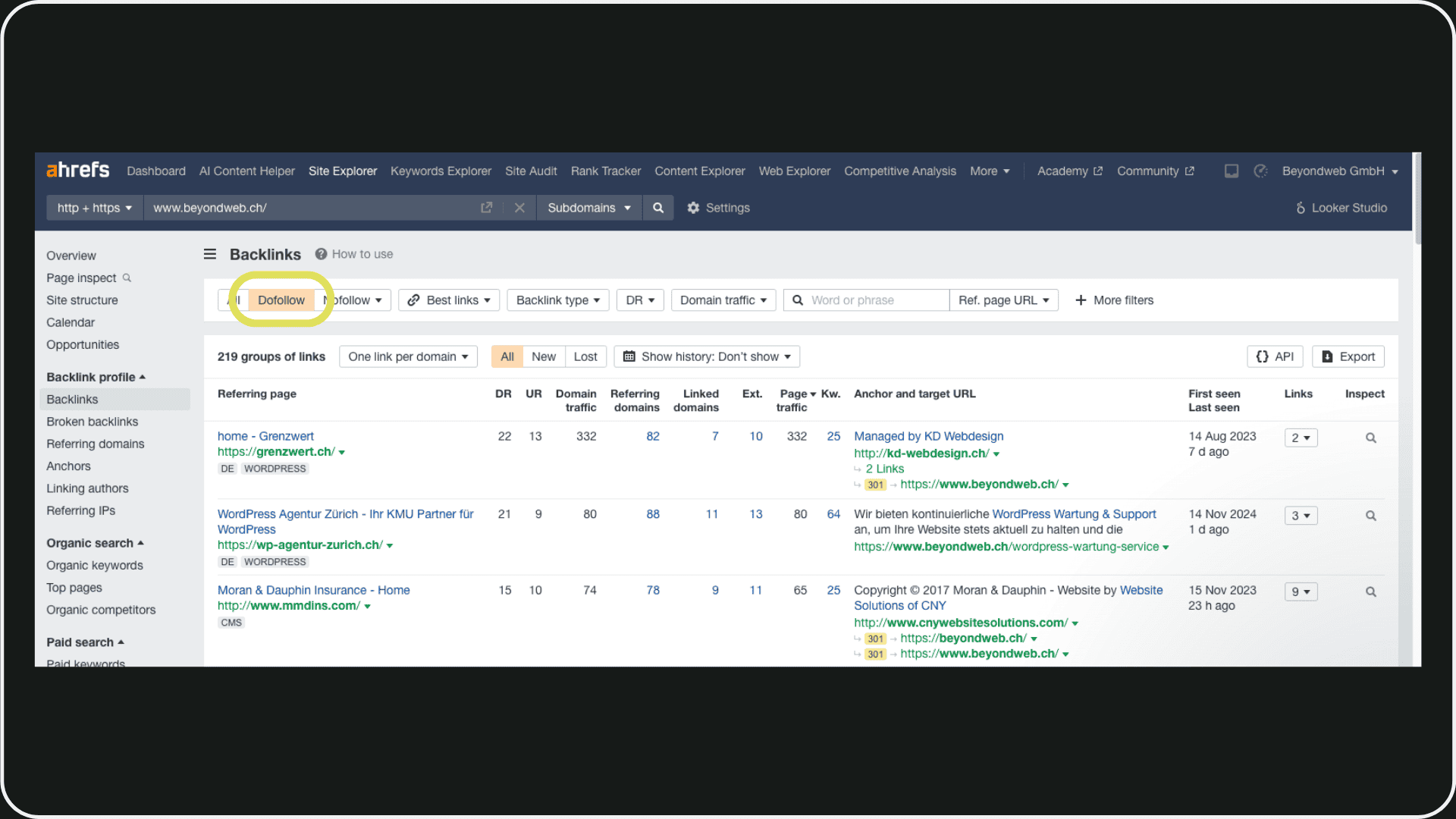Sort by Page traffic column

796,400
